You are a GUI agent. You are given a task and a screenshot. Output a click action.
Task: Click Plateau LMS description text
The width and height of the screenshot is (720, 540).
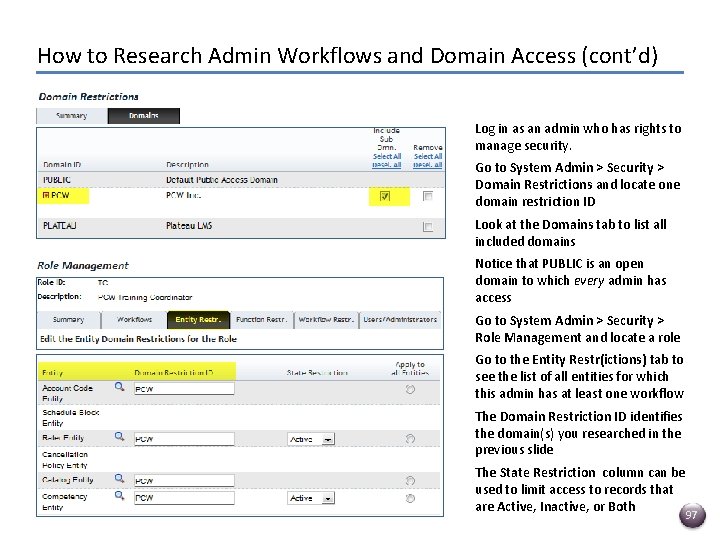click(x=189, y=225)
